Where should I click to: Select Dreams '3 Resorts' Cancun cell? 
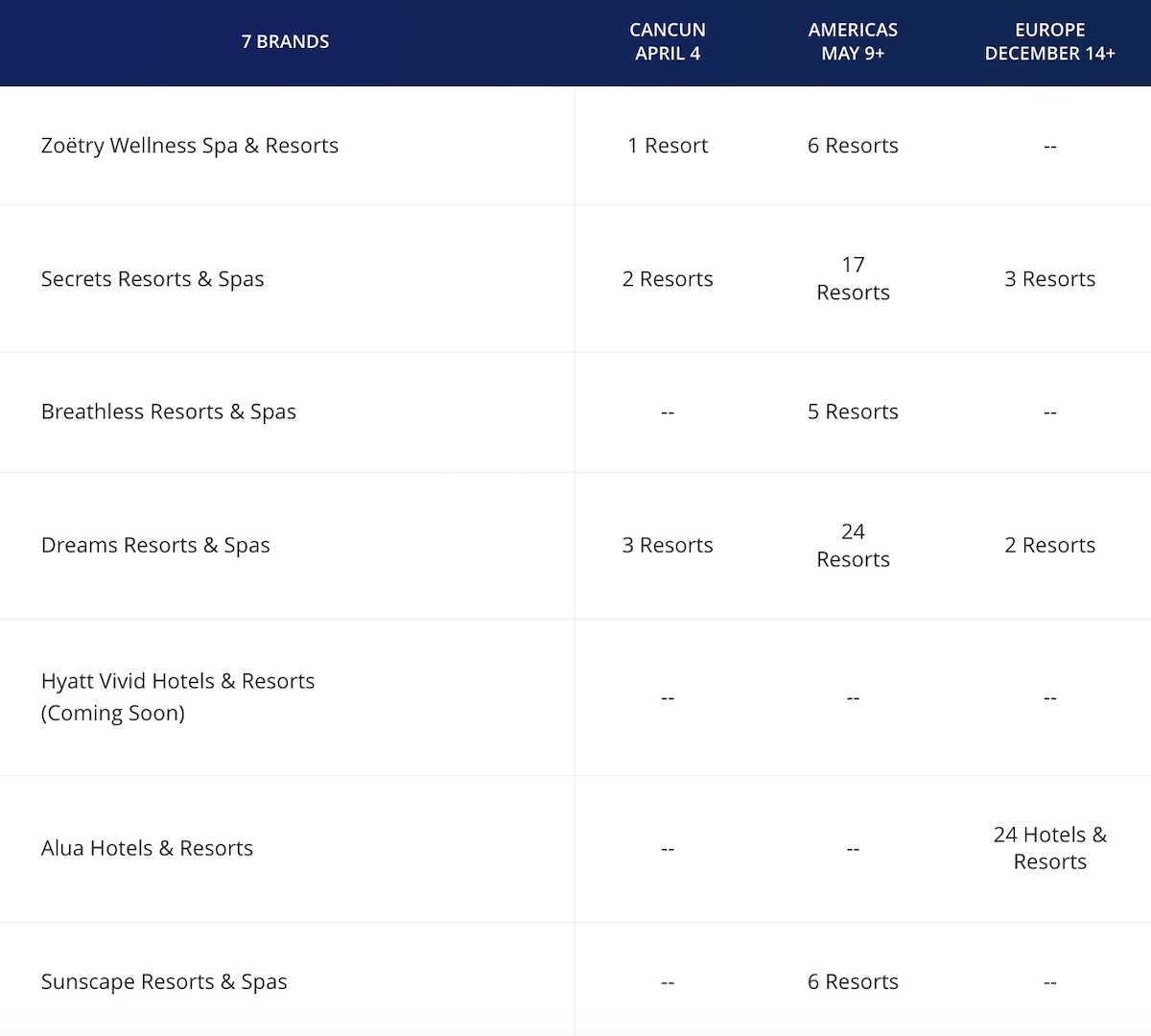coord(668,545)
